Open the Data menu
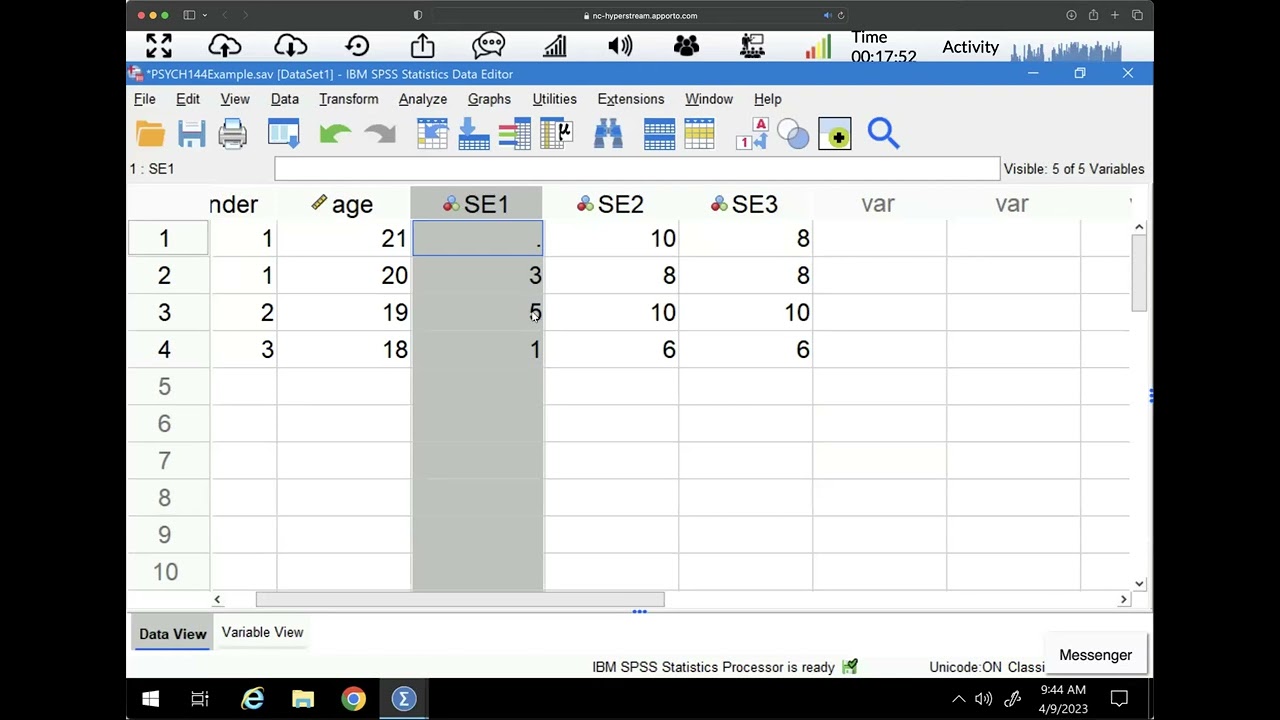 (285, 99)
